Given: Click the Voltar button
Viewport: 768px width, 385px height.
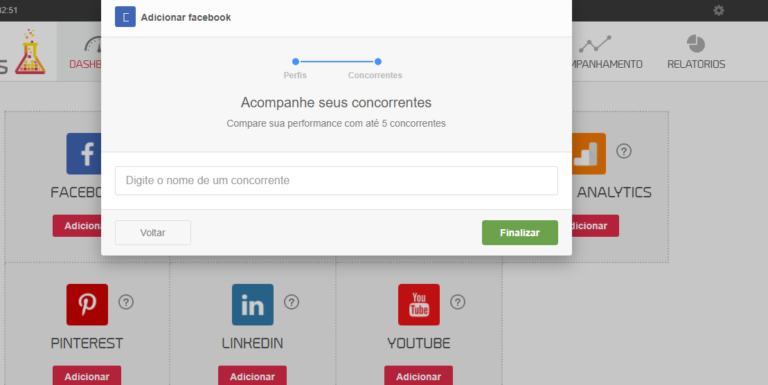Looking at the screenshot, I should click(153, 233).
